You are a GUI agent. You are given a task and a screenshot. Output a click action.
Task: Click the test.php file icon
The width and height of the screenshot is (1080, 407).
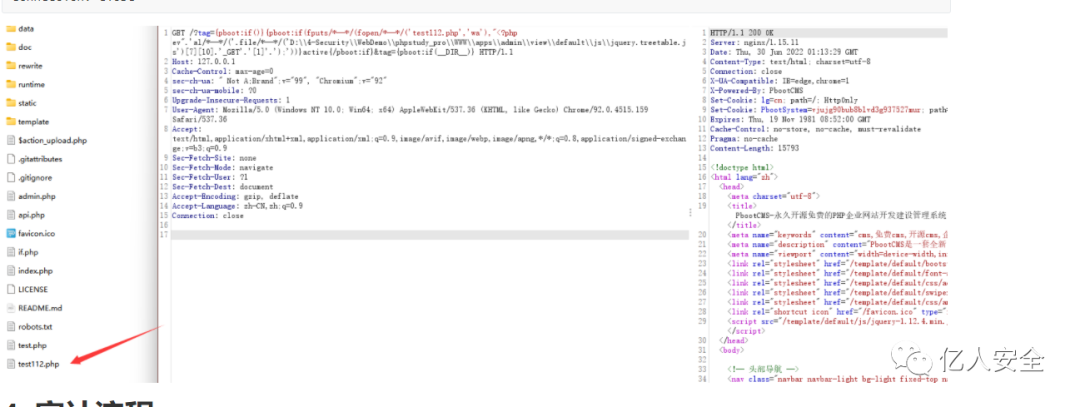pos(10,345)
